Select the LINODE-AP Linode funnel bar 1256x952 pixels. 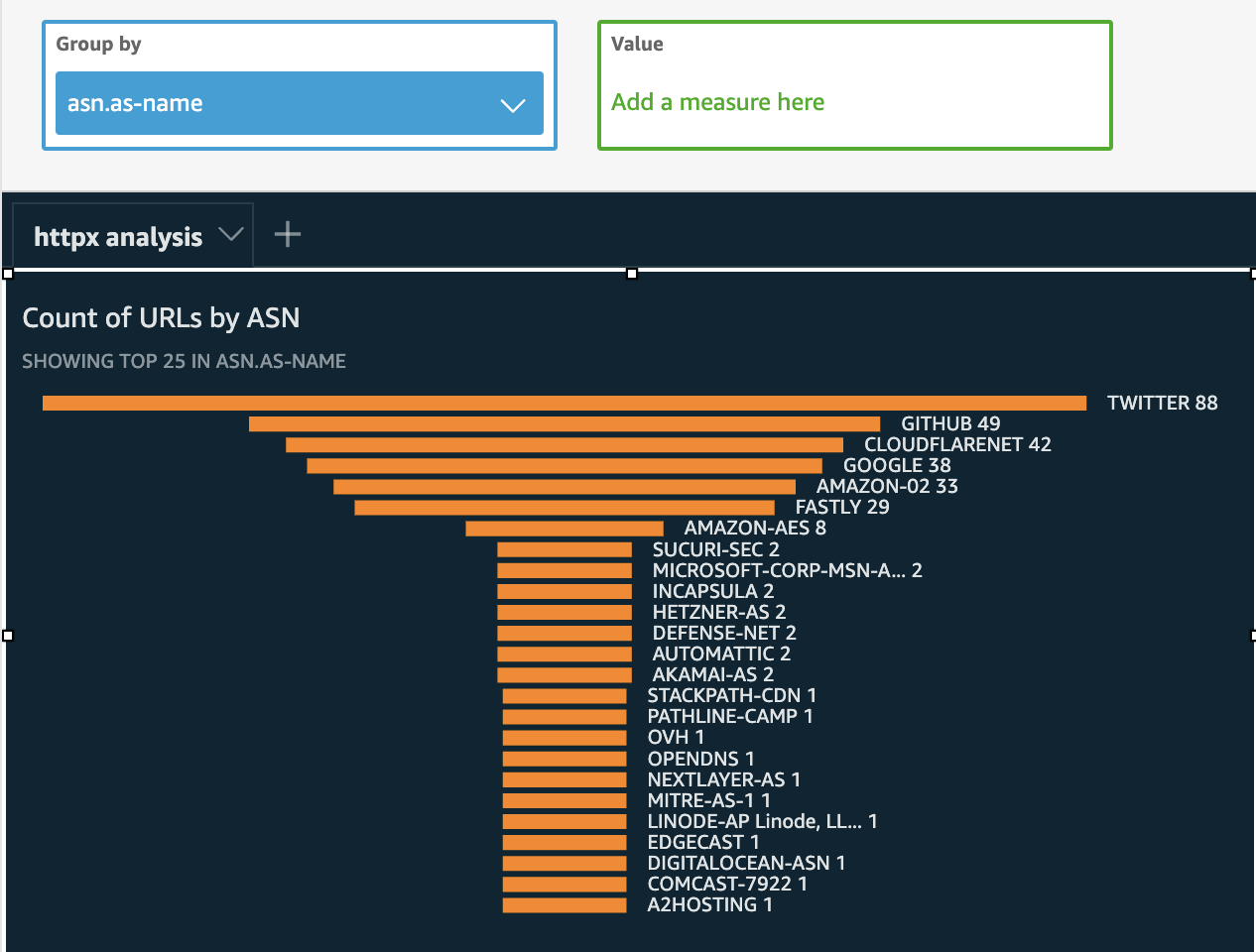pyautogui.click(x=565, y=821)
